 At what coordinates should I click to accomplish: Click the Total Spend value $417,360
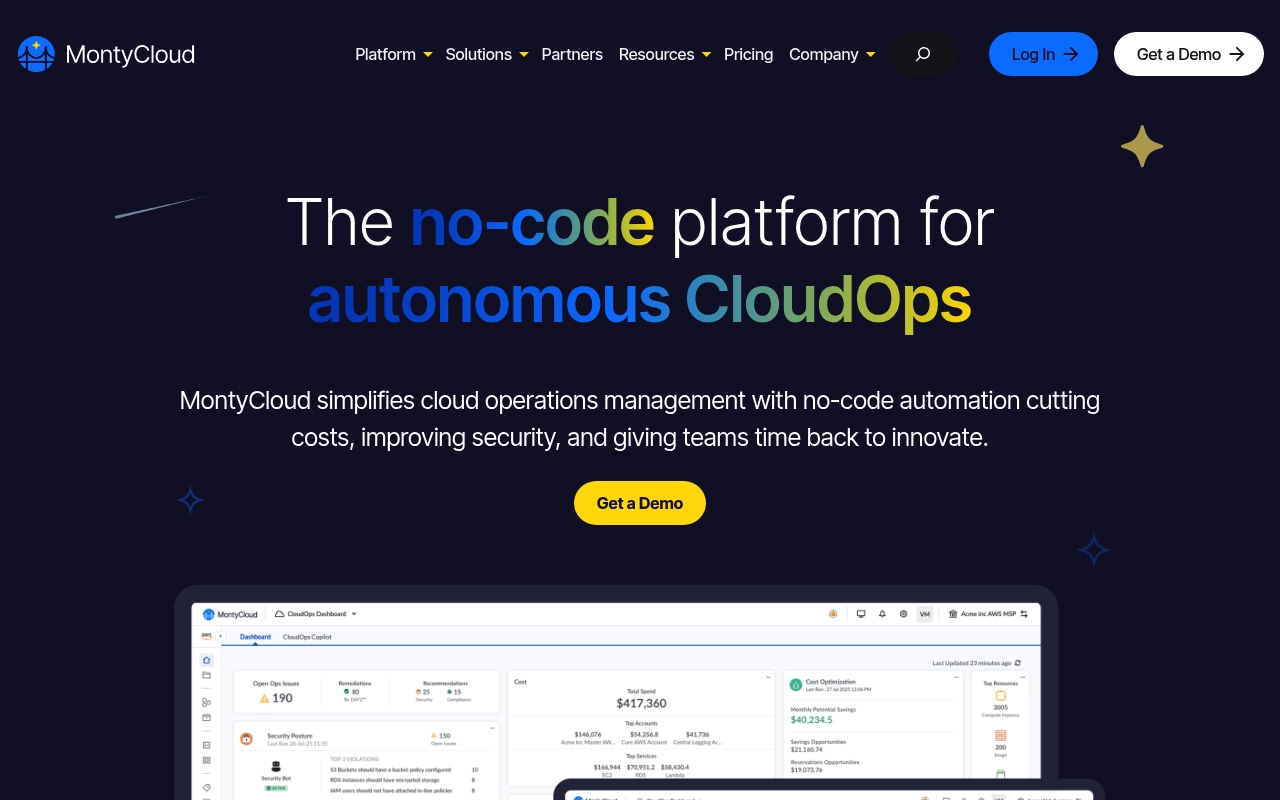pos(641,704)
